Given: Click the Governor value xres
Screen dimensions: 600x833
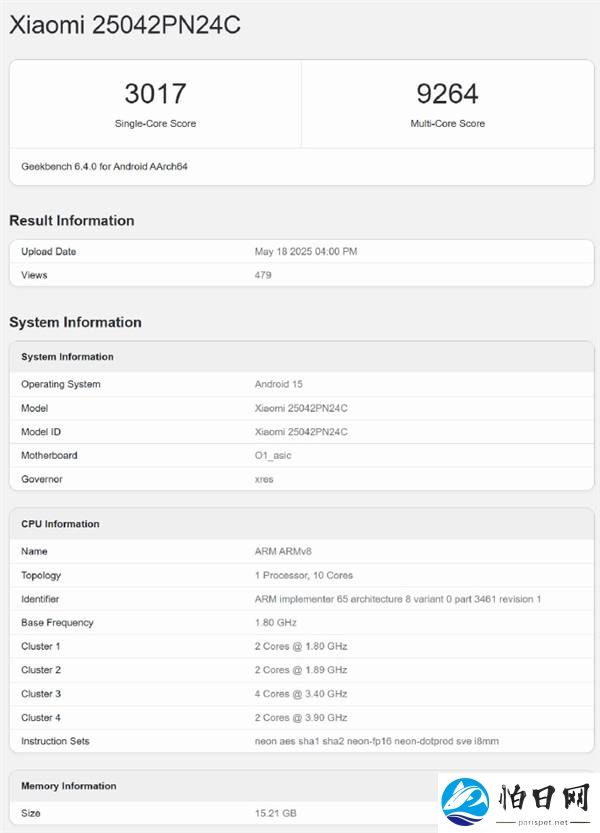Looking at the screenshot, I should click(x=264, y=479).
